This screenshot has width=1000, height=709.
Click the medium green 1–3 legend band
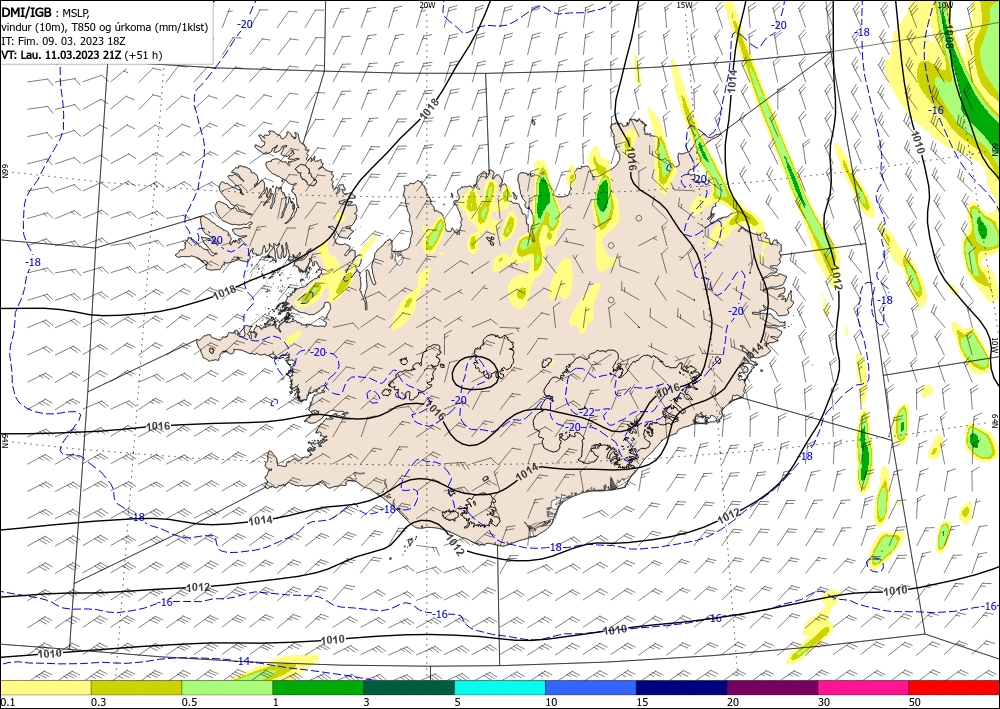click(318, 687)
